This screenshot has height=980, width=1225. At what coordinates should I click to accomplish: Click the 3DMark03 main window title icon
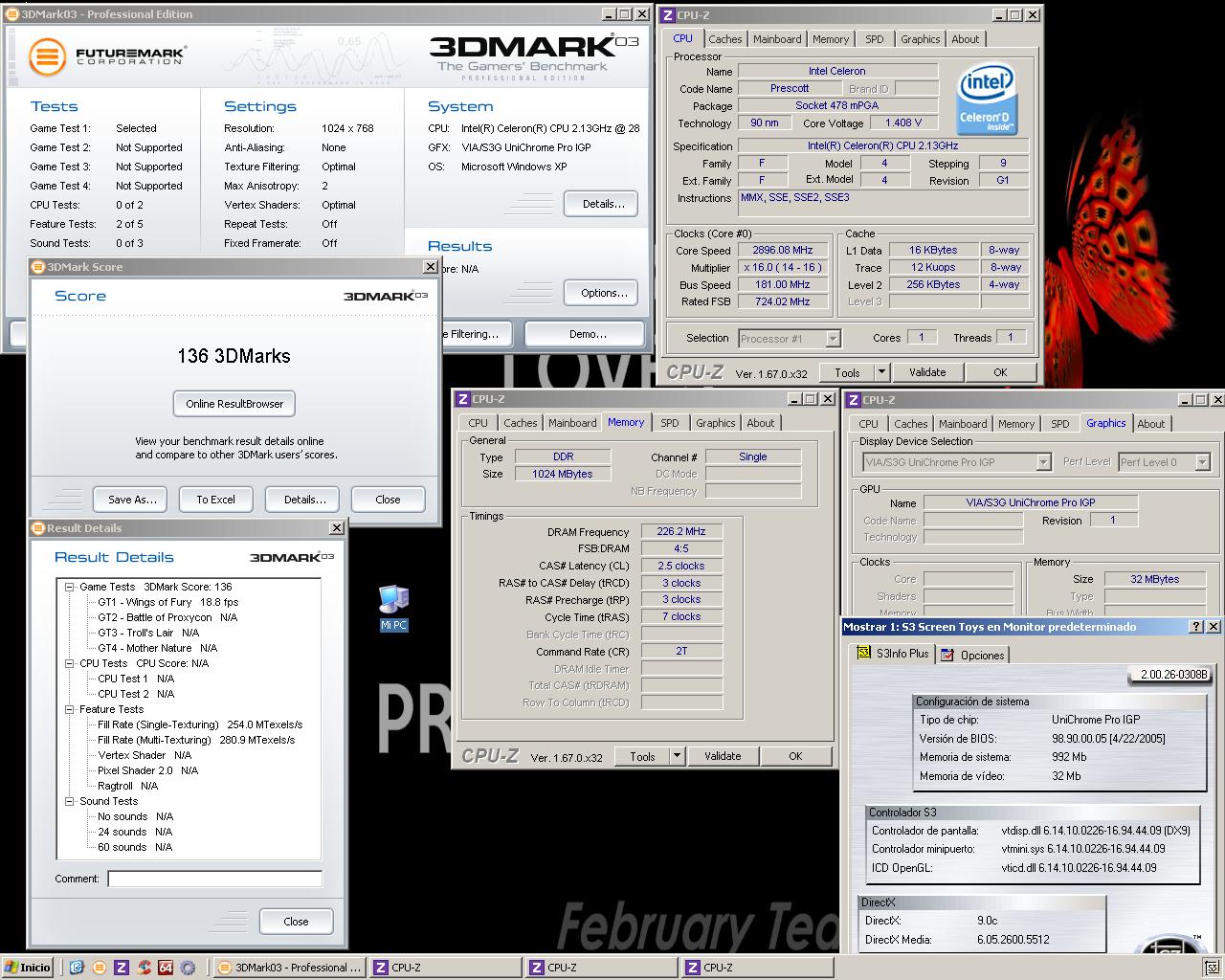tap(11, 14)
